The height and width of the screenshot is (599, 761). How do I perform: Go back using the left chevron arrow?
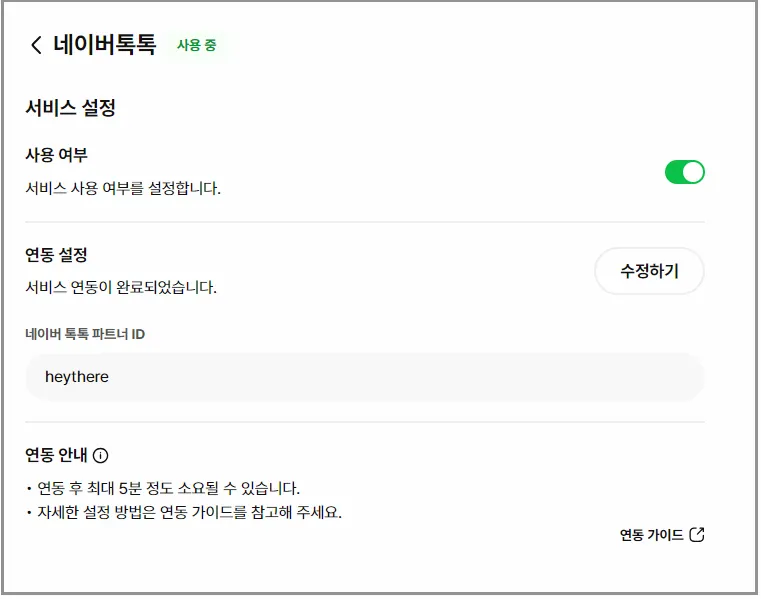coord(36,45)
